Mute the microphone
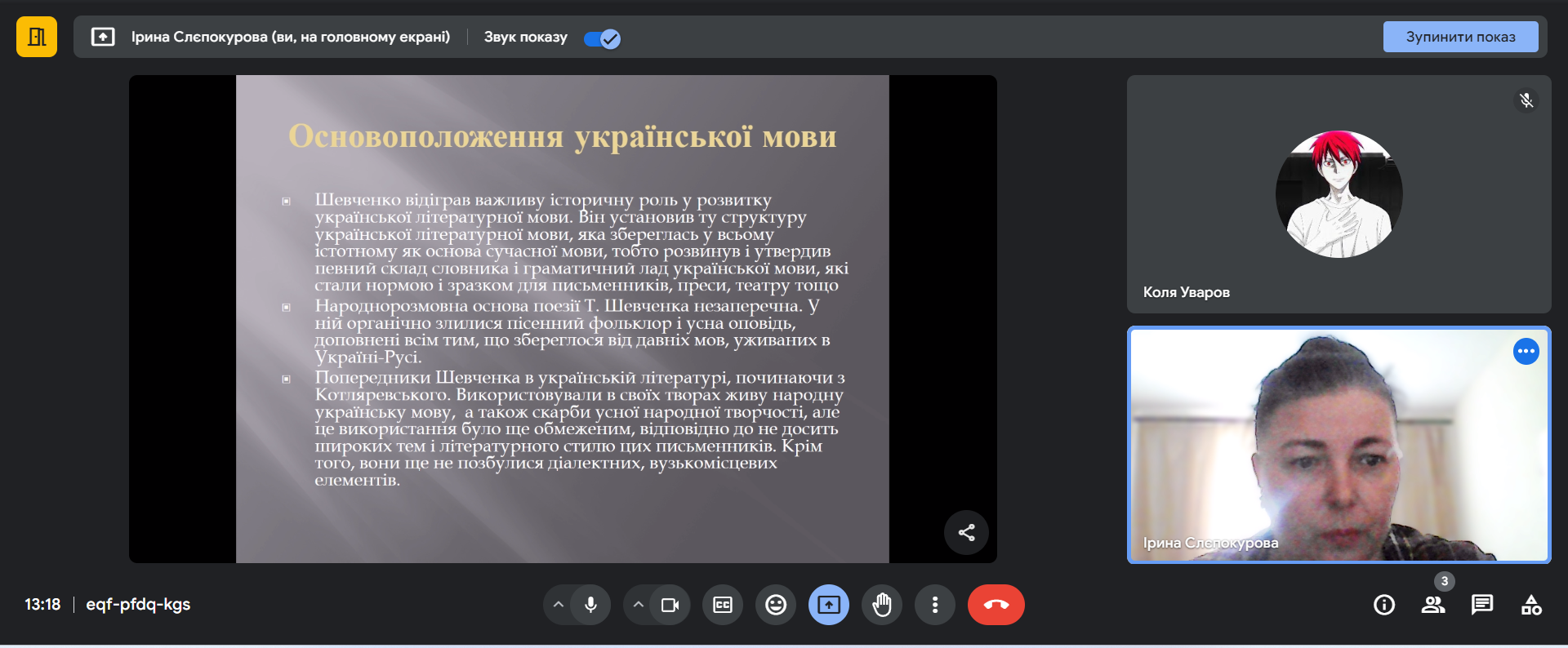Image resolution: width=1568 pixels, height=648 pixels. [x=591, y=605]
